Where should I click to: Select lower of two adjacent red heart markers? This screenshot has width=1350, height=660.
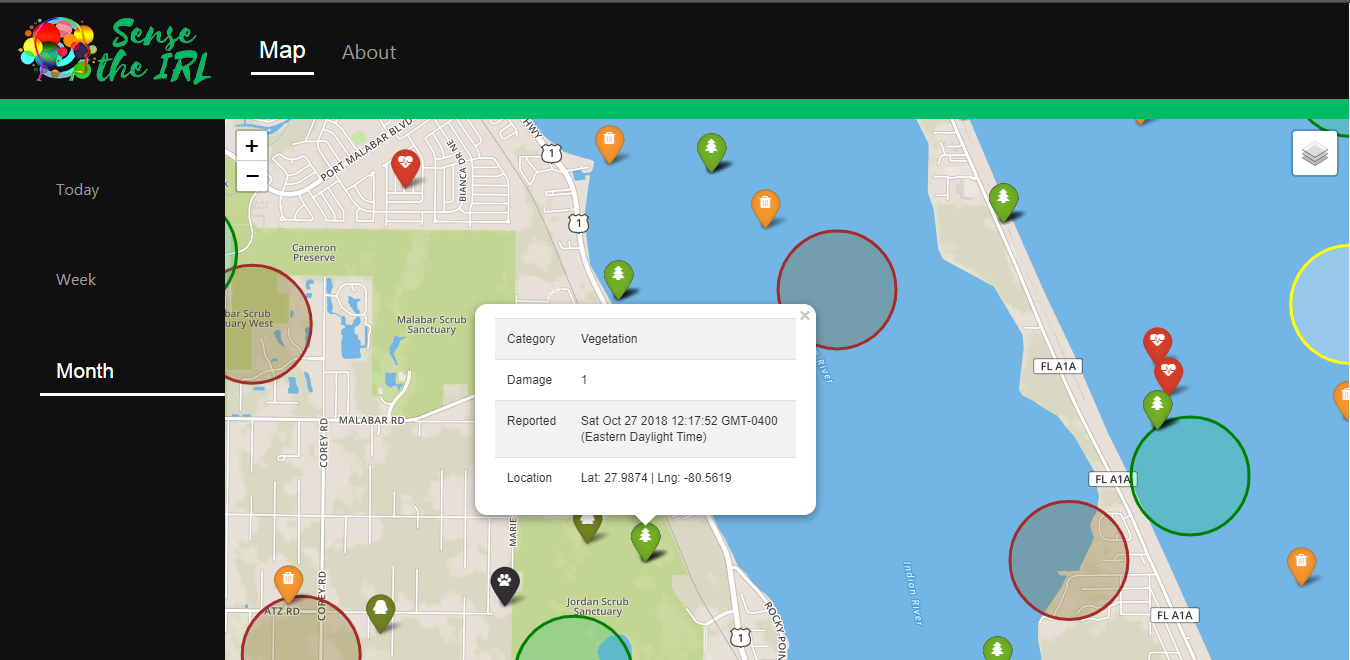click(x=1168, y=376)
